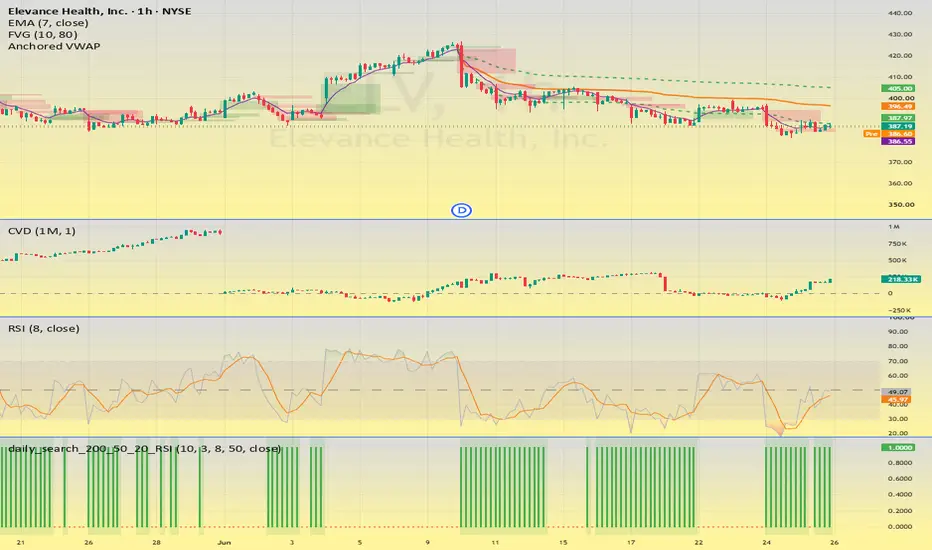Click the 750K tick on CVD axis
Screen dimensions: 932x550
click(898, 244)
